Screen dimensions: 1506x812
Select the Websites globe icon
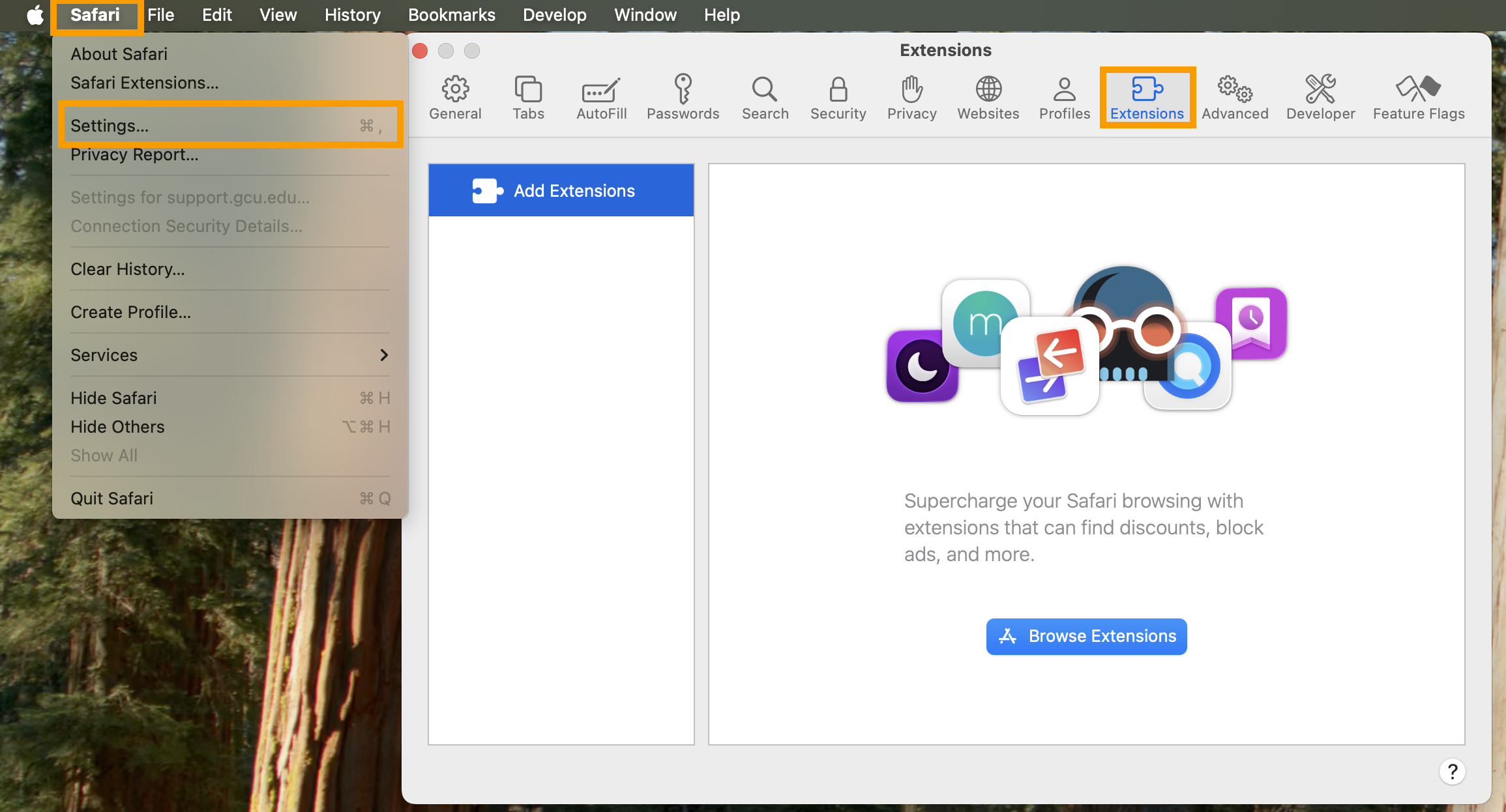988,98
